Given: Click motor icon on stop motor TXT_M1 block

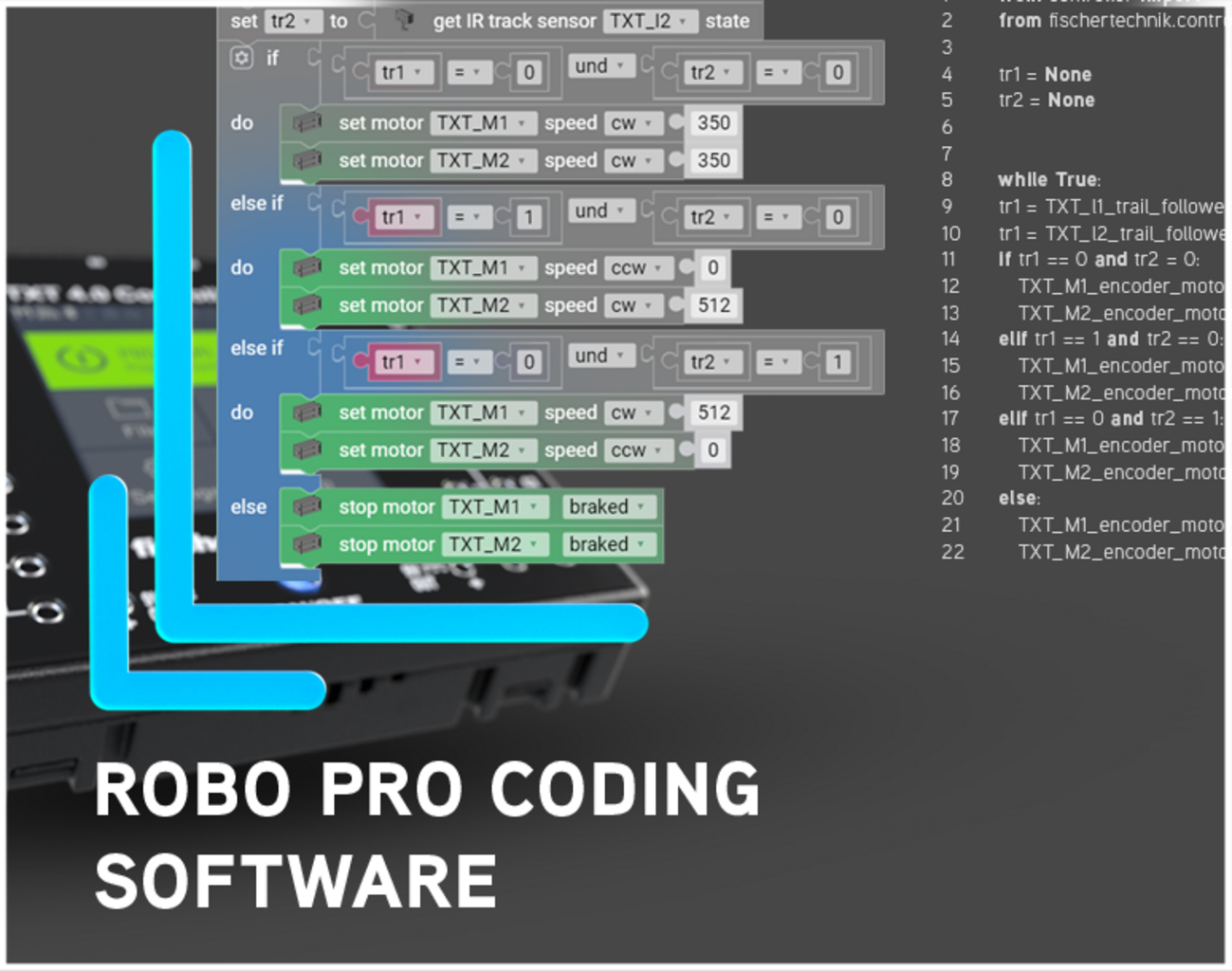Looking at the screenshot, I should click(x=306, y=507).
